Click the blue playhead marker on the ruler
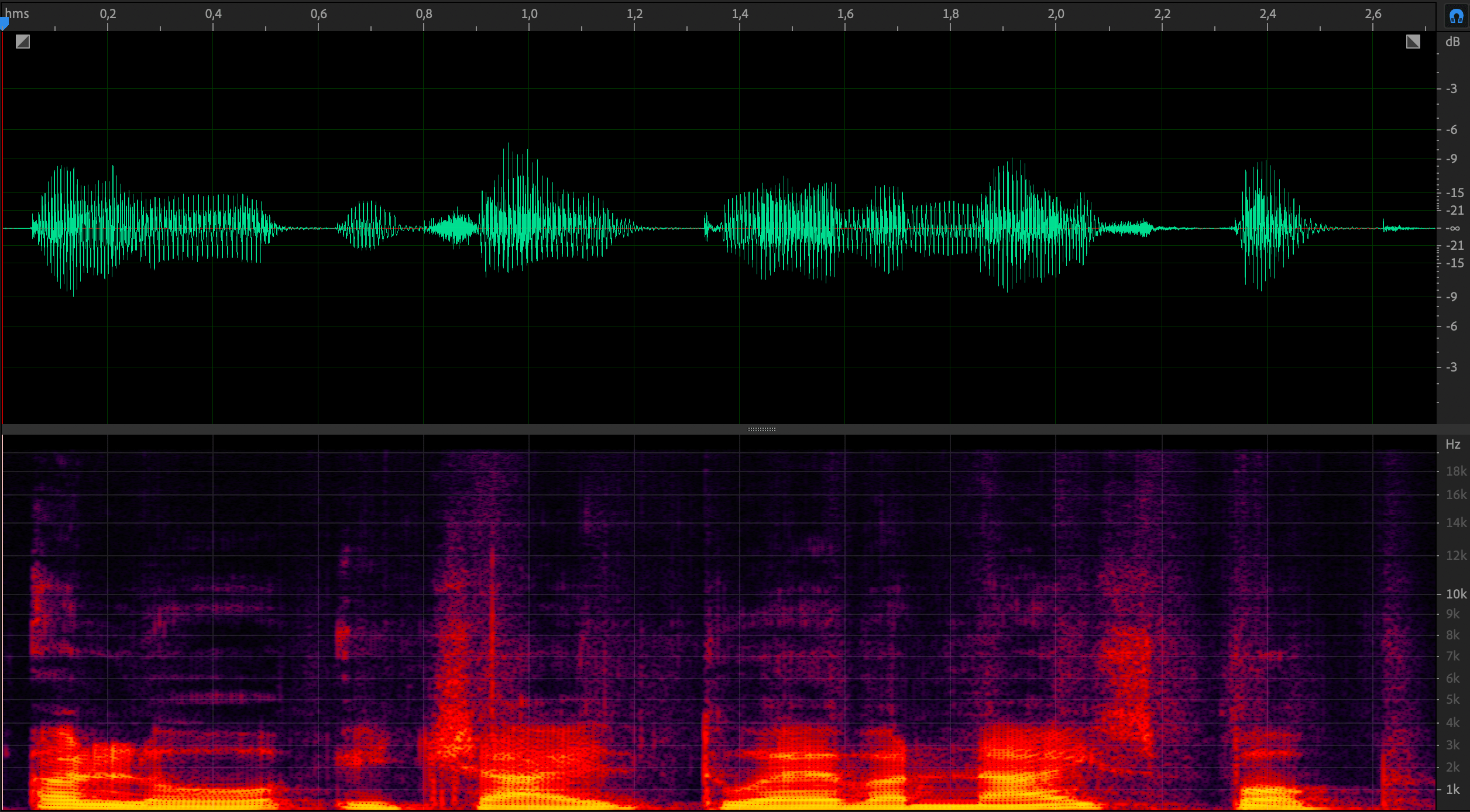 [x=4, y=23]
